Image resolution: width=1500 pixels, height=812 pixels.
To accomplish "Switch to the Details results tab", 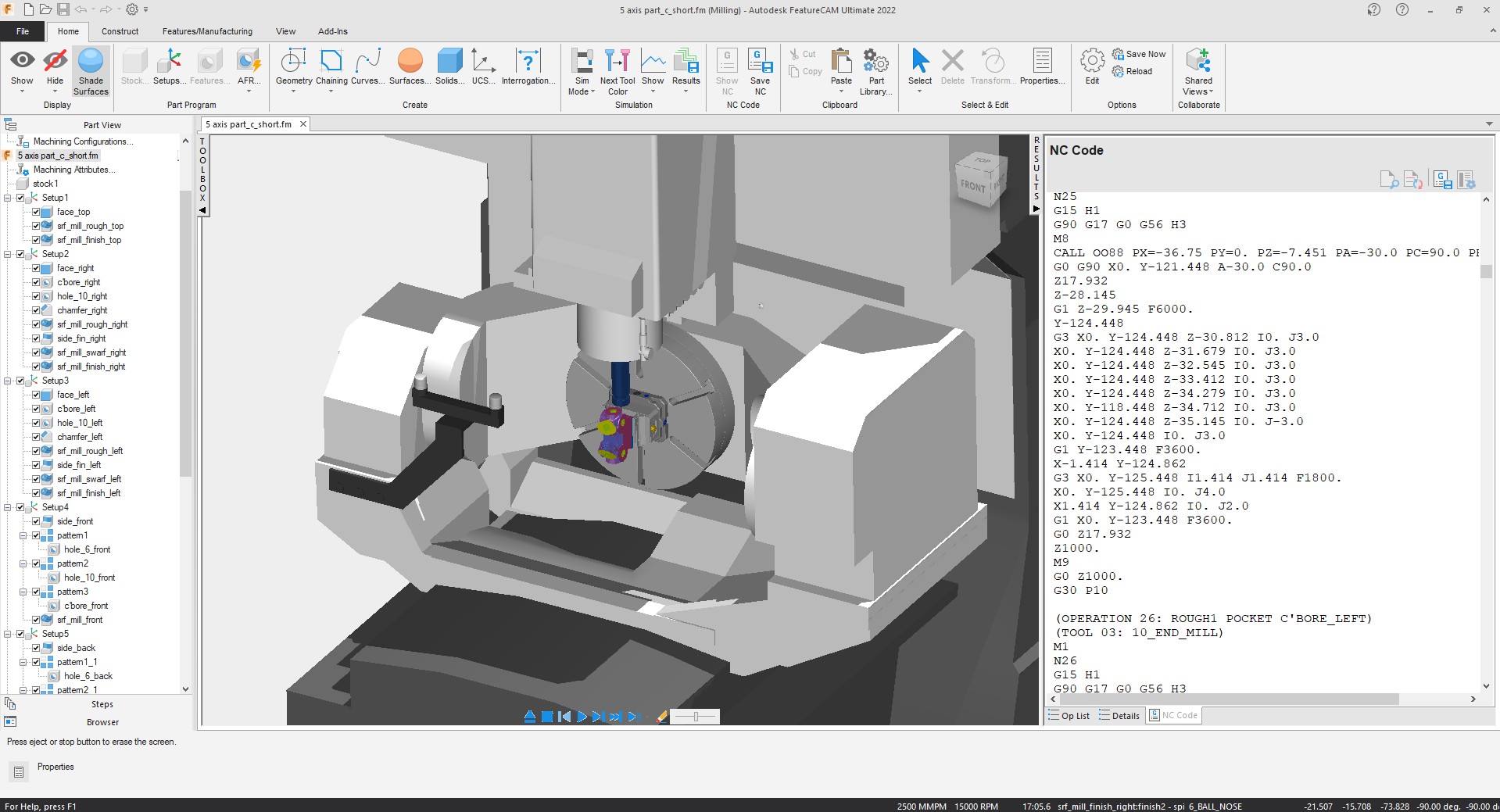I will tap(1119, 715).
